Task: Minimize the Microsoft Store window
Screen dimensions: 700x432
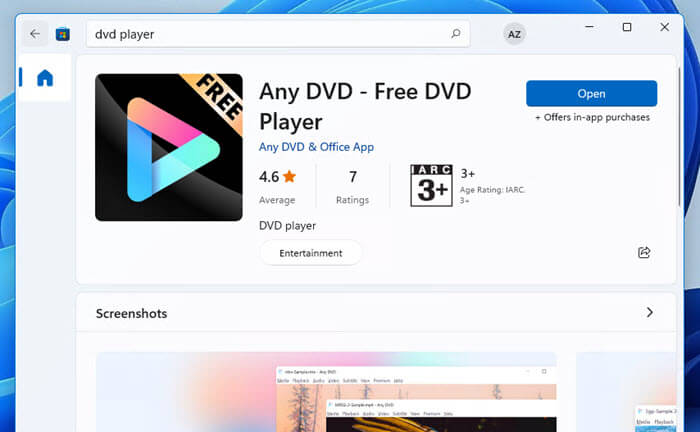Action: click(x=589, y=27)
